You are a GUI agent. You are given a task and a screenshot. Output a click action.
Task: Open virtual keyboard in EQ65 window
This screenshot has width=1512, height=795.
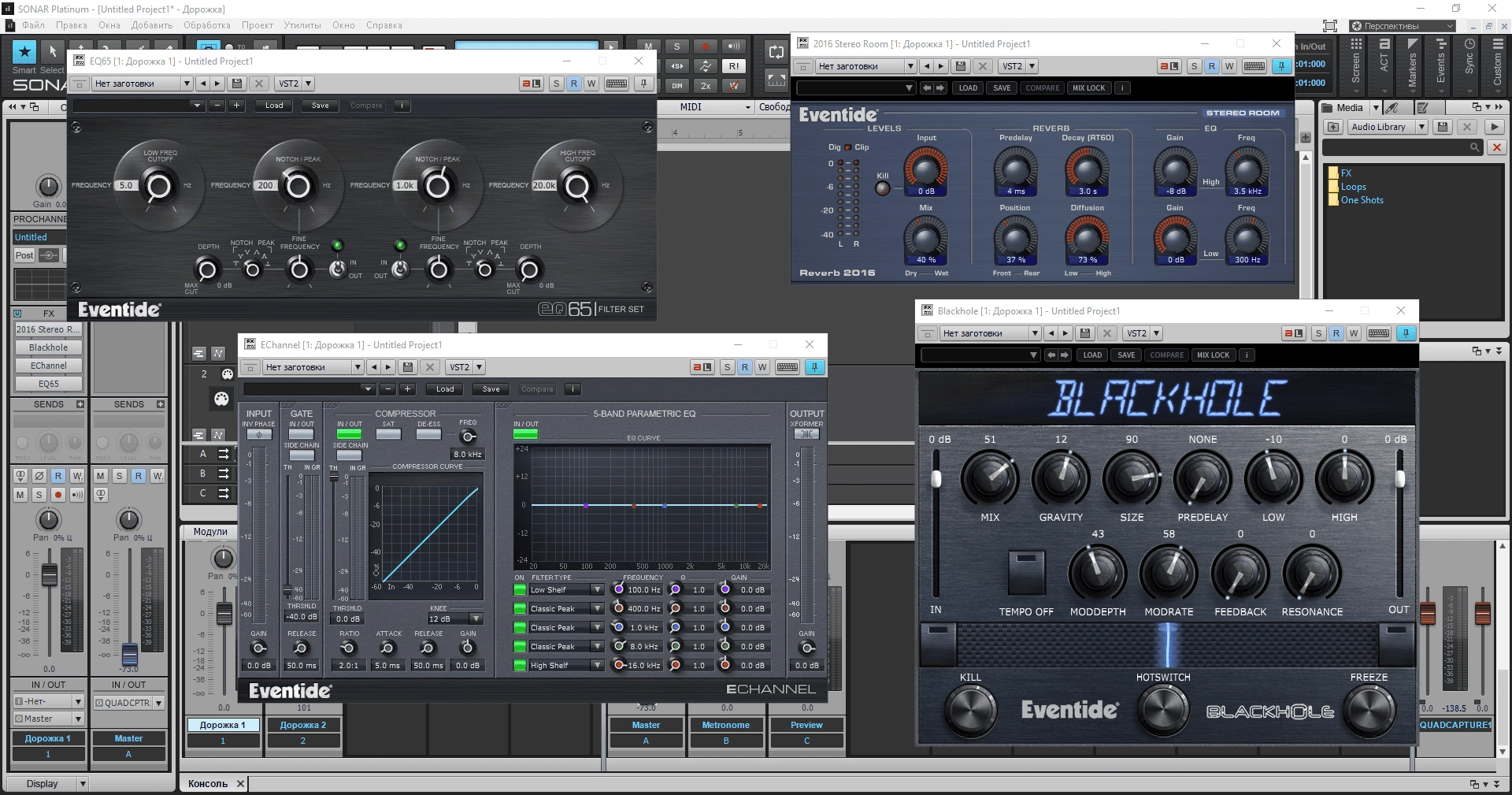(x=617, y=84)
